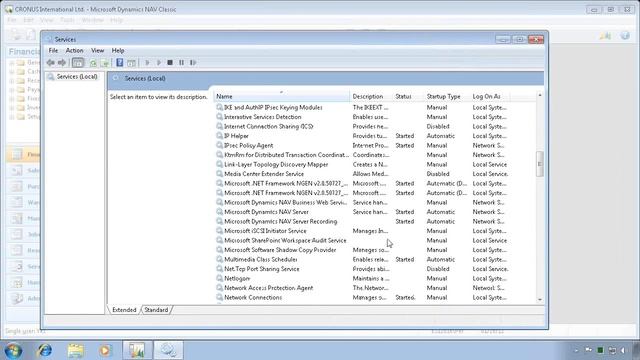Toggle the Show/Hide Action Pane icon

[x=131, y=63]
